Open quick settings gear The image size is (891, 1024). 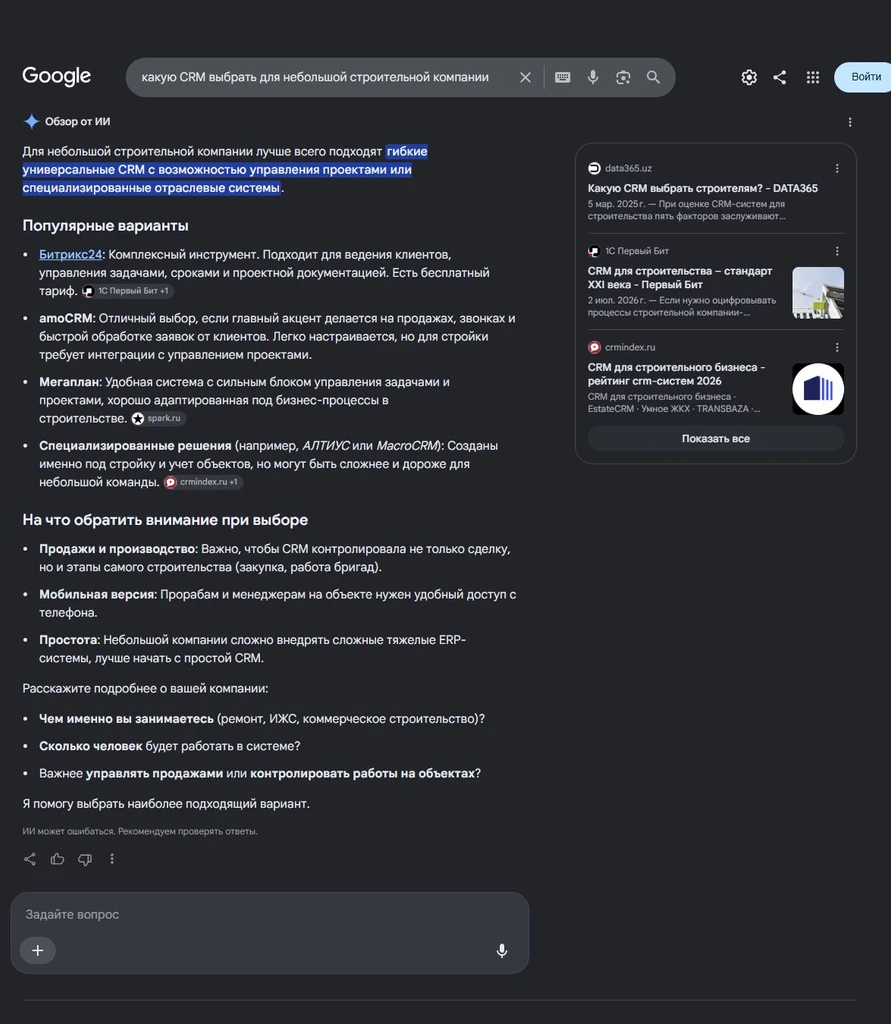click(749, 77)
